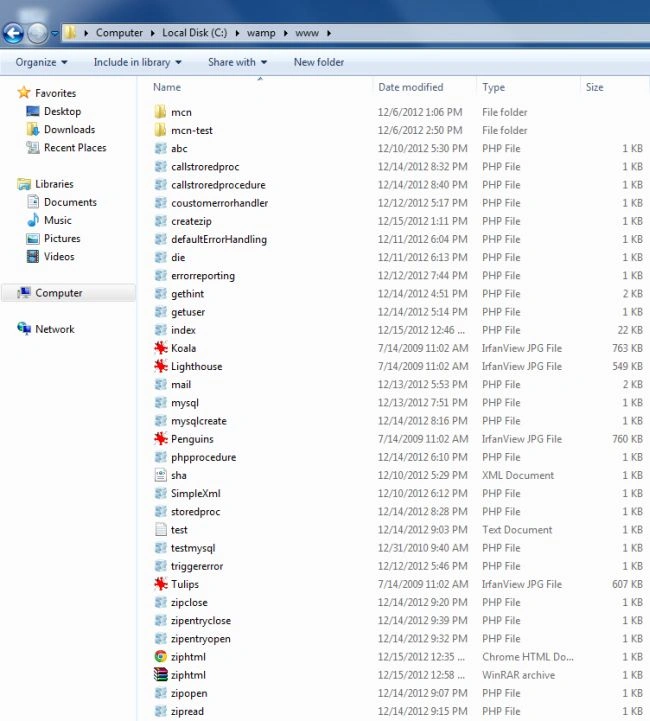Image resolution: width=650 pixels, height=721 pixels.
Task: Expand the arrow after www in breadcrumb
Action: click(x=329, y=33)
